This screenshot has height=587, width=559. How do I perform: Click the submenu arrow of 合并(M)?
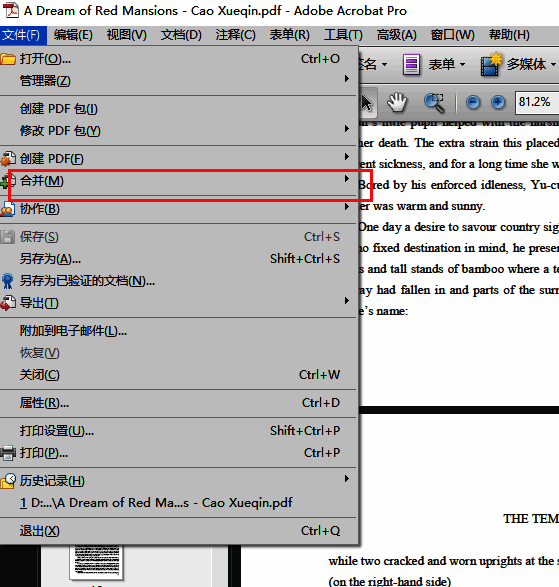[x=347, y=179]
